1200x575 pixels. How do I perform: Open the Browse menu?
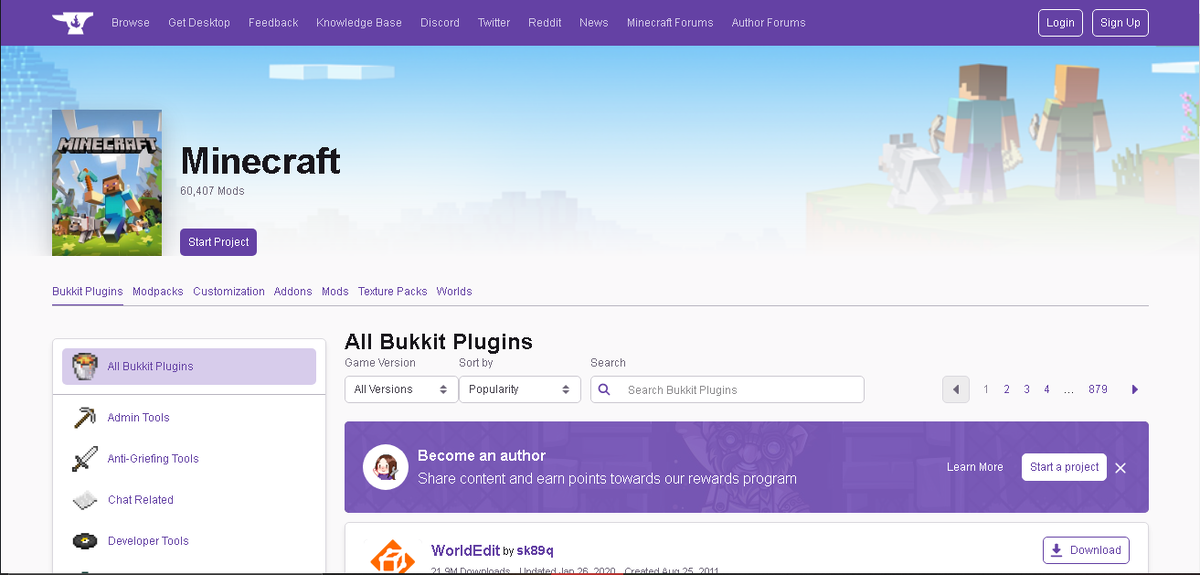pos(131,22)
